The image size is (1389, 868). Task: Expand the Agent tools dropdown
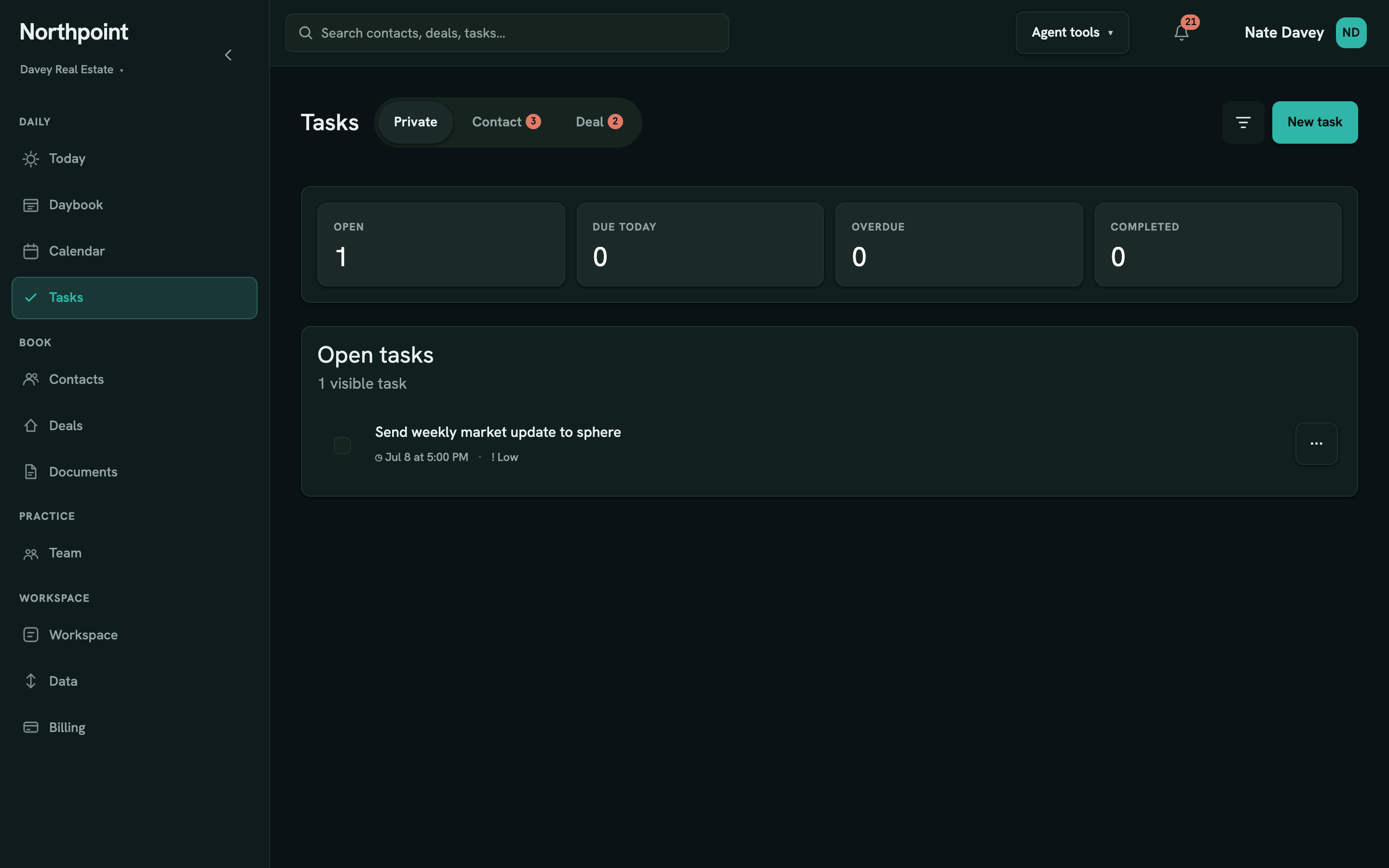1072,33
